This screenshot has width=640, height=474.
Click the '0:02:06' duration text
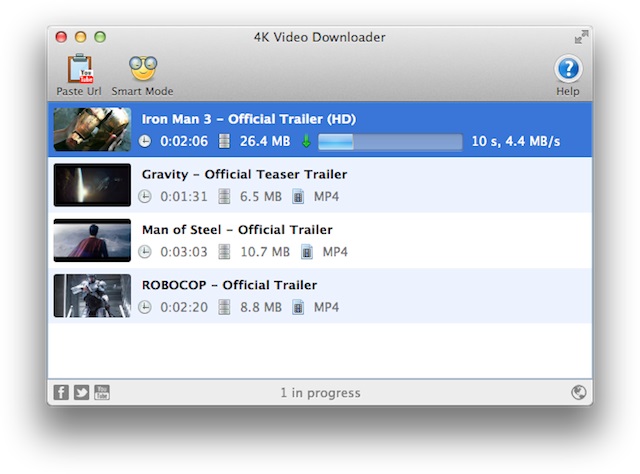184,141
